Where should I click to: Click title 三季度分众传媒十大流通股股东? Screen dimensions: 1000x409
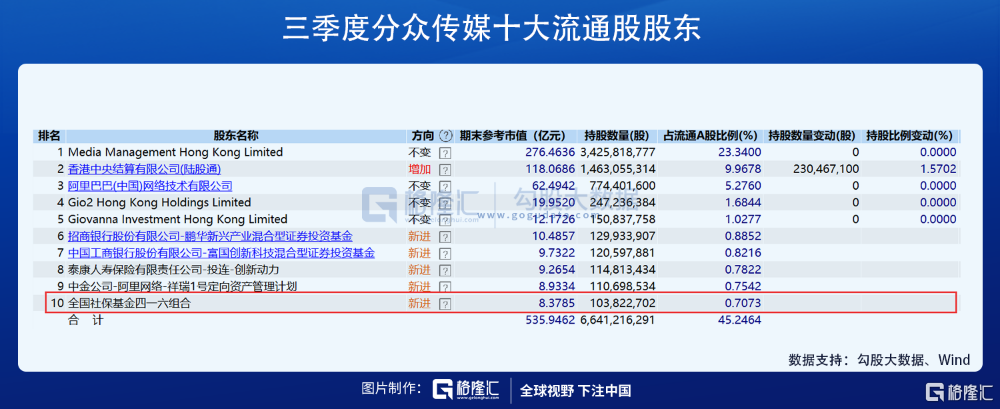(x=492, y=29)
